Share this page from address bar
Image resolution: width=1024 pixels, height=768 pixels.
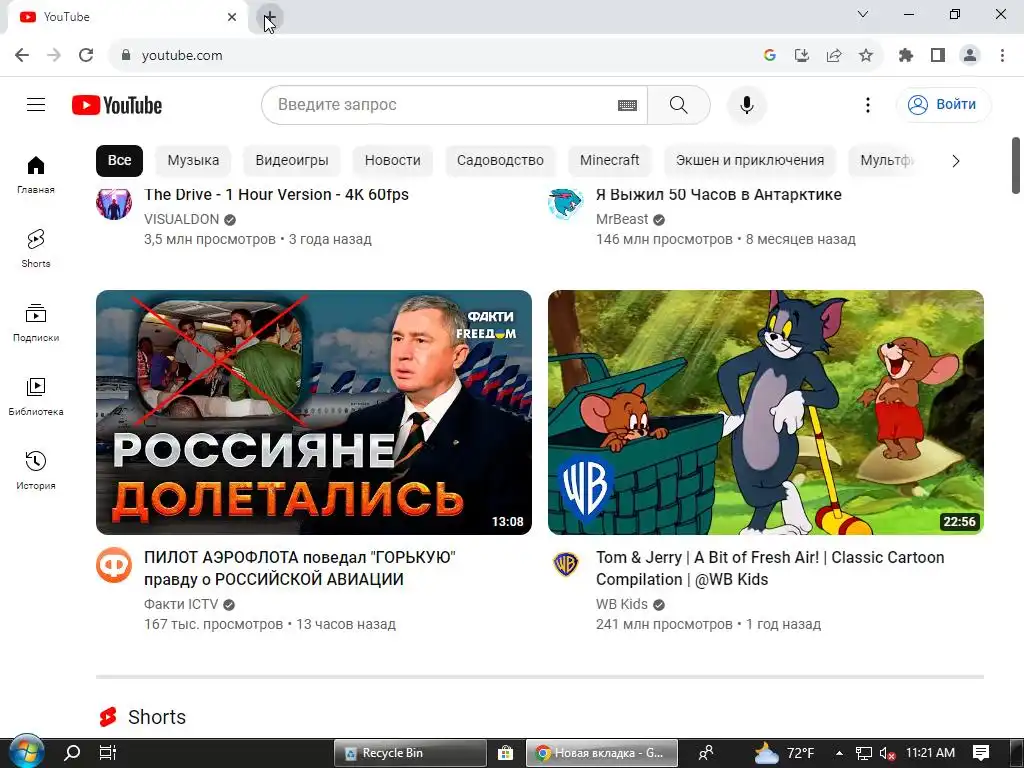(x=834, y=56)
